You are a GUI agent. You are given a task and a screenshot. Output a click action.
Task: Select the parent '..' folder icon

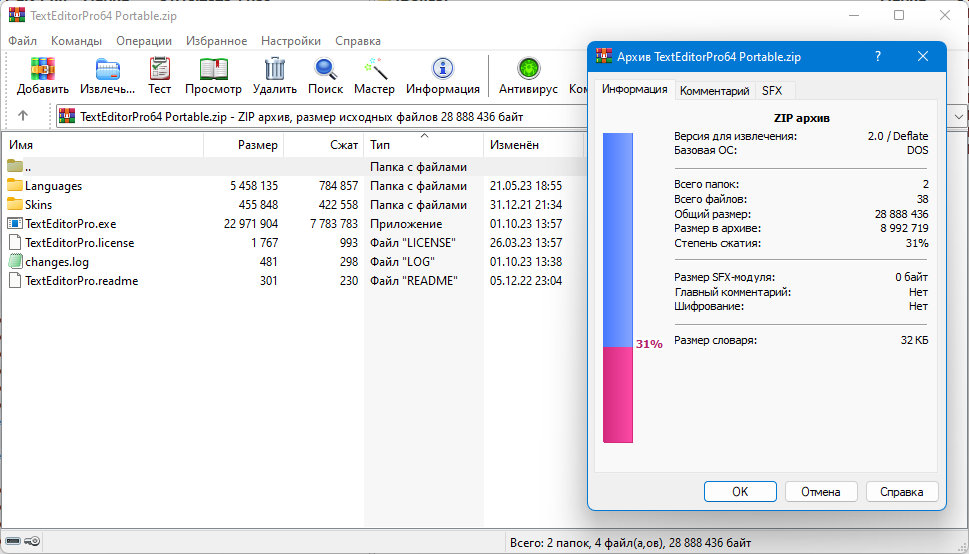click(x=15, y=166)
